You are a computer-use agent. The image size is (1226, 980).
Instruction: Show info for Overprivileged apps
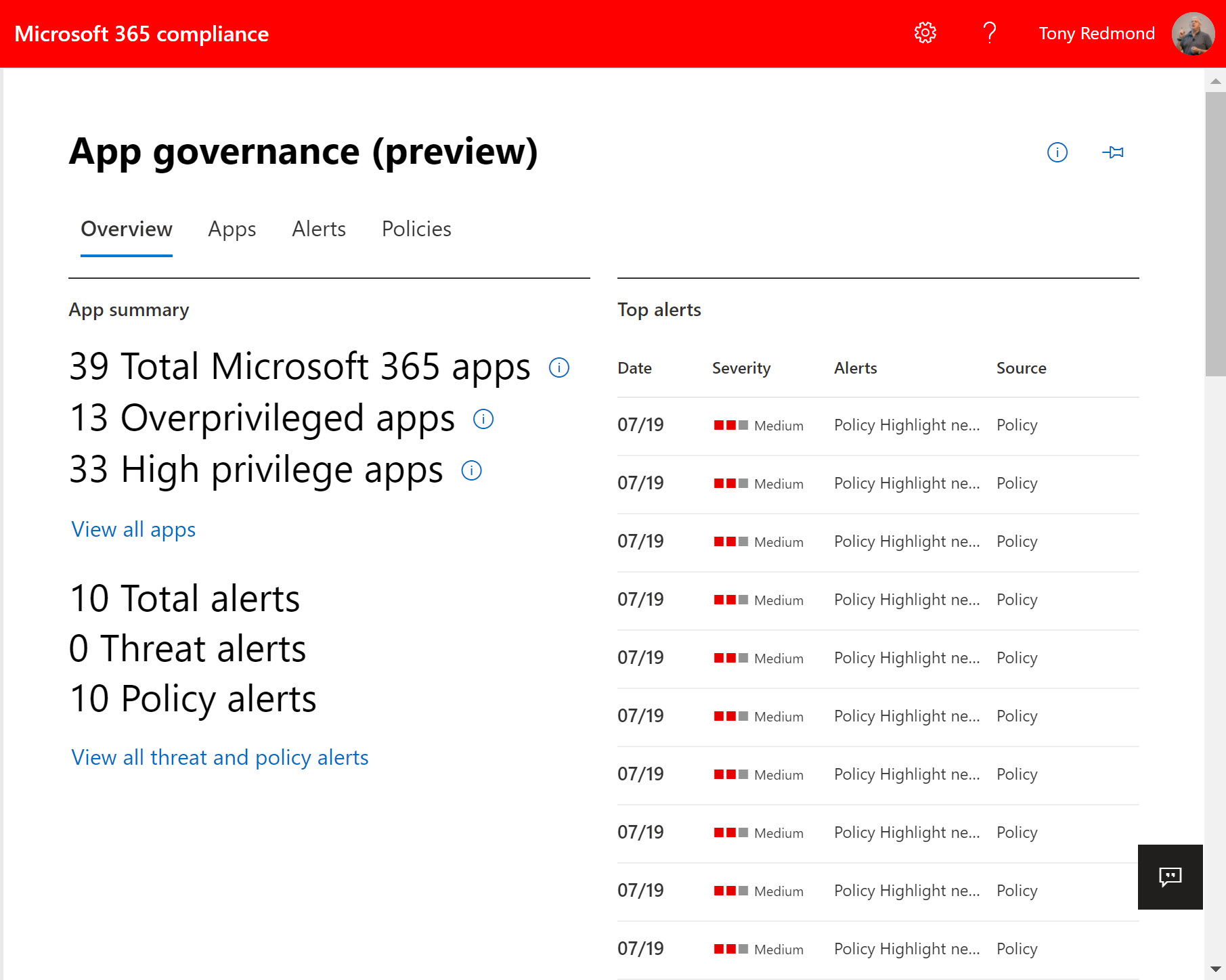483,419
